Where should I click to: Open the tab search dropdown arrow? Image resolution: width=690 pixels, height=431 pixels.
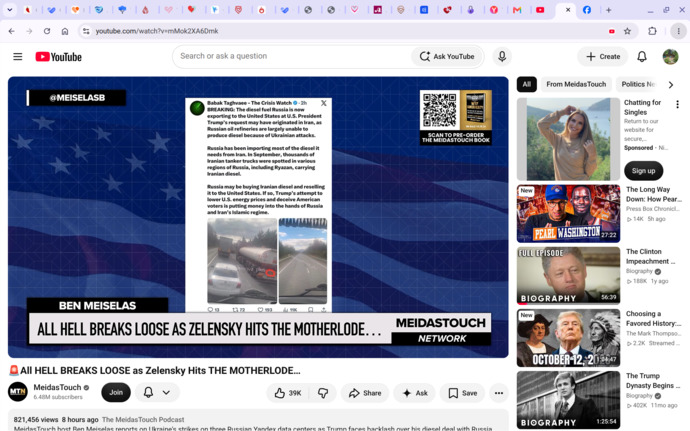coord(9,10)
